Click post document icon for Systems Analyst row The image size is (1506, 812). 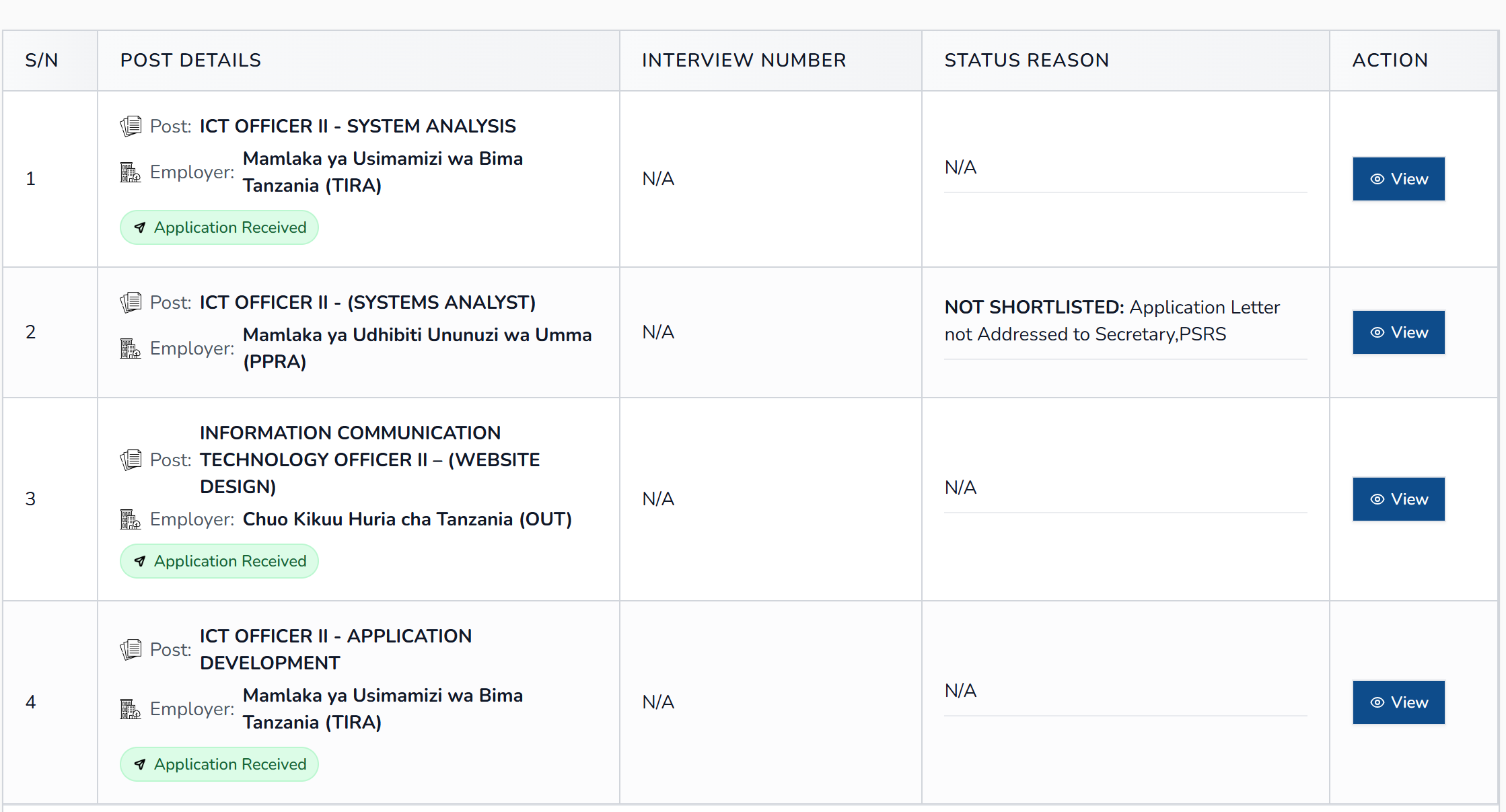[131, 302]
